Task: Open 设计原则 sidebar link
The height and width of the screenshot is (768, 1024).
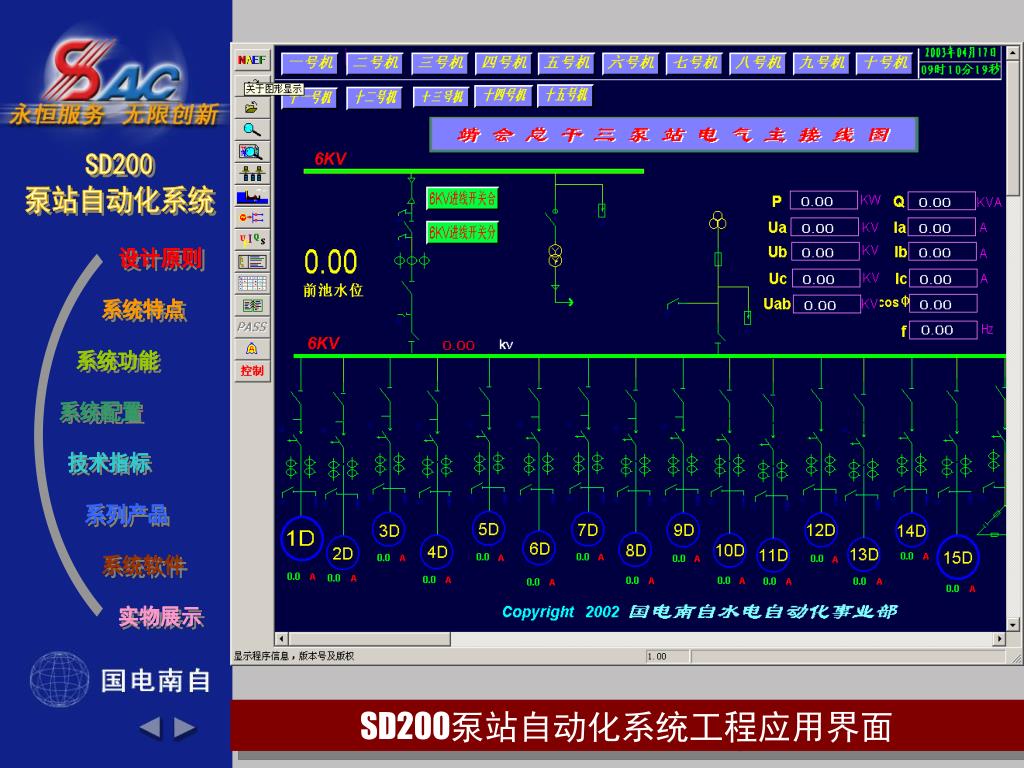Action: point(162,259)
